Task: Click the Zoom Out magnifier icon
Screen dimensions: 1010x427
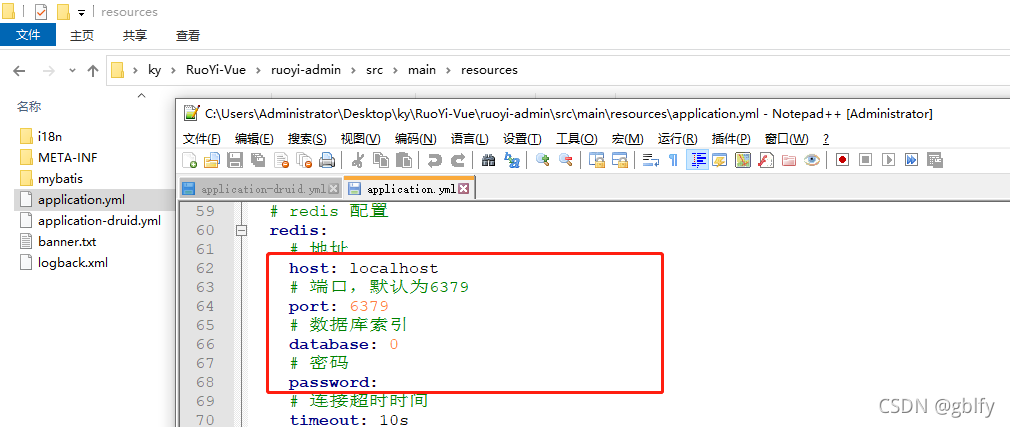Action: point(566,160)
